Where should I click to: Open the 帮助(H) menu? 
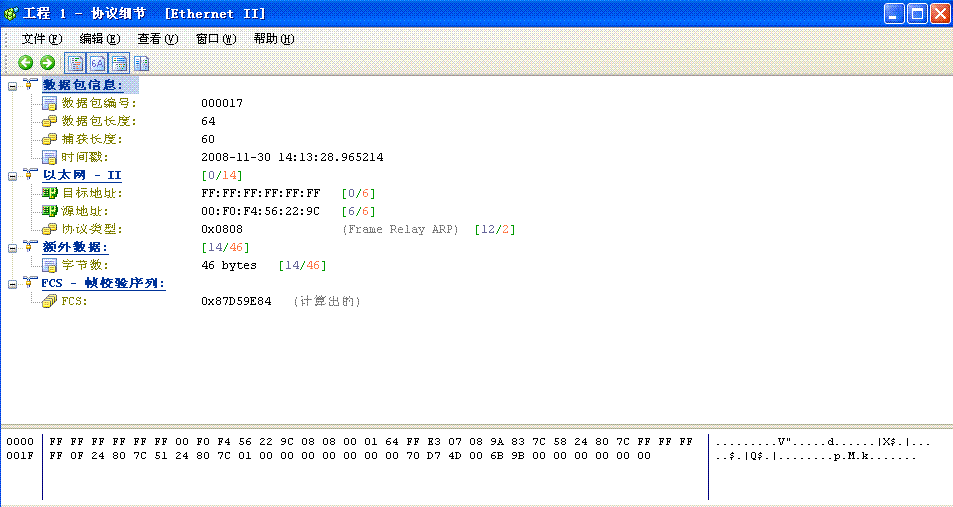click(274, 39)
